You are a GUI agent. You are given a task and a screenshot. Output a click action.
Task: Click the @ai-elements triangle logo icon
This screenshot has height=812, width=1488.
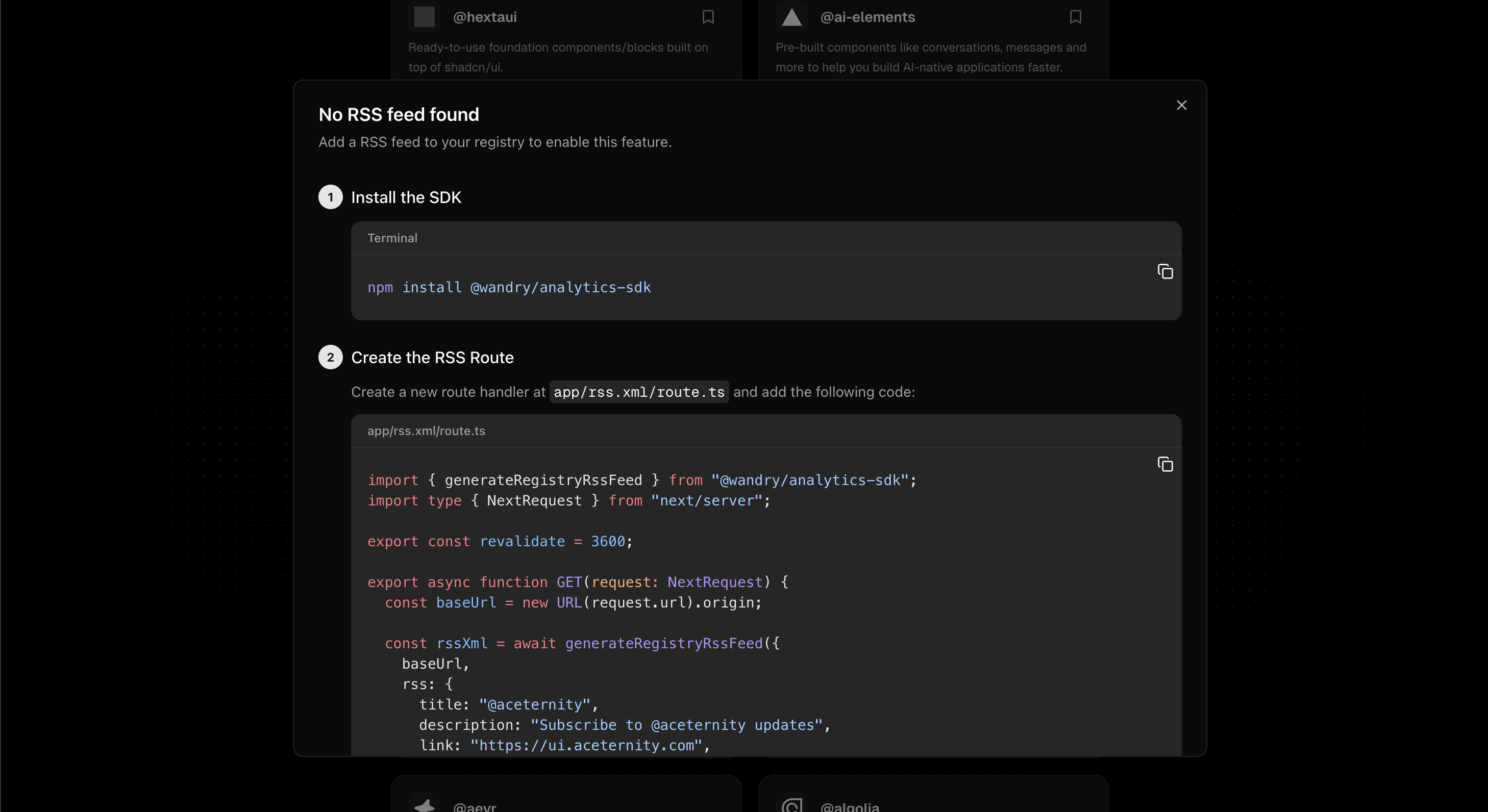pyautogui.click(x=791, y=17)
